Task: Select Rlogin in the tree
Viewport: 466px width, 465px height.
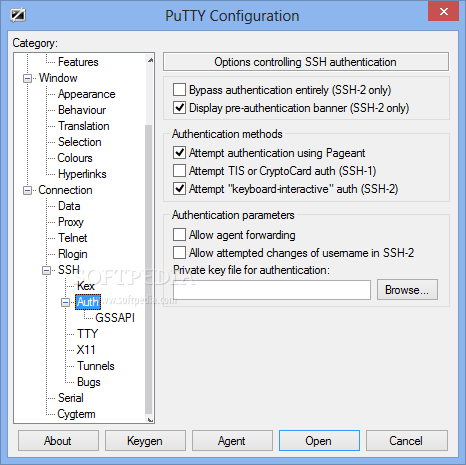Action: coord(73,254)
